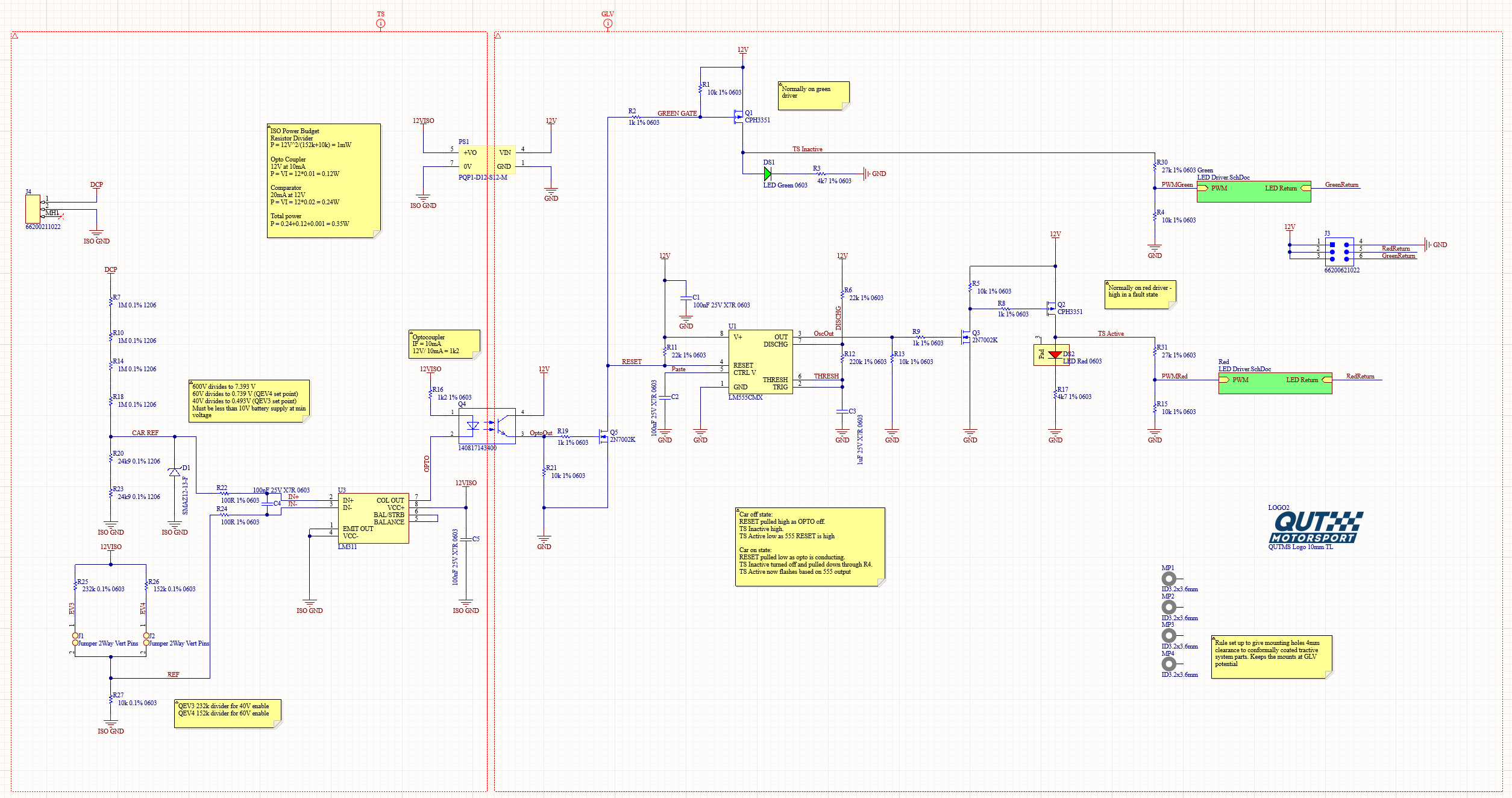Click the GreenReturn port label

[x=1343, y=185]
